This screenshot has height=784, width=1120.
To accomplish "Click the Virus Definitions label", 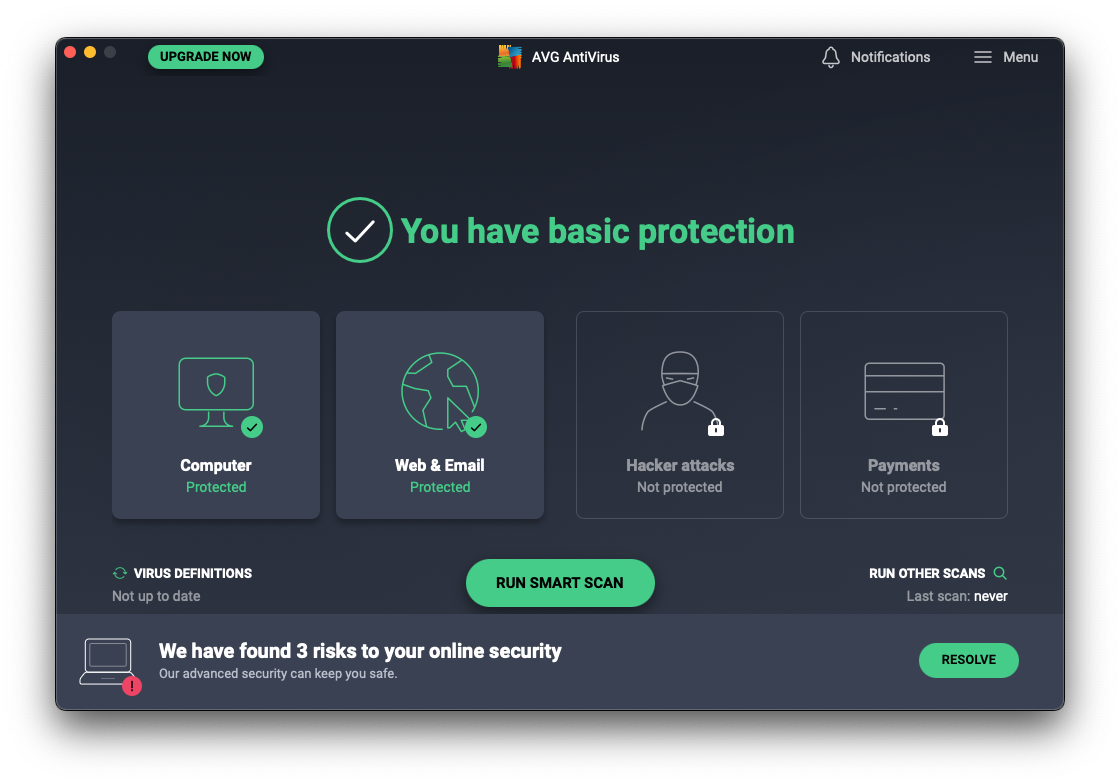I will pyautogui.click(x=193, y=573).
